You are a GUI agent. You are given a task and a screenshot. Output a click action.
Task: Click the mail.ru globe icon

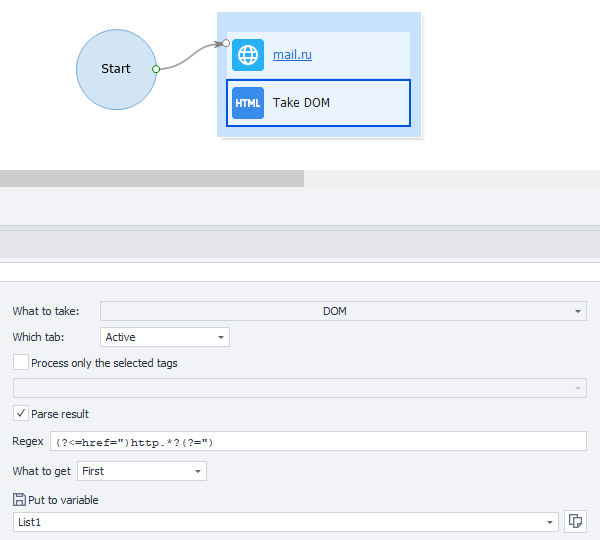248,55
